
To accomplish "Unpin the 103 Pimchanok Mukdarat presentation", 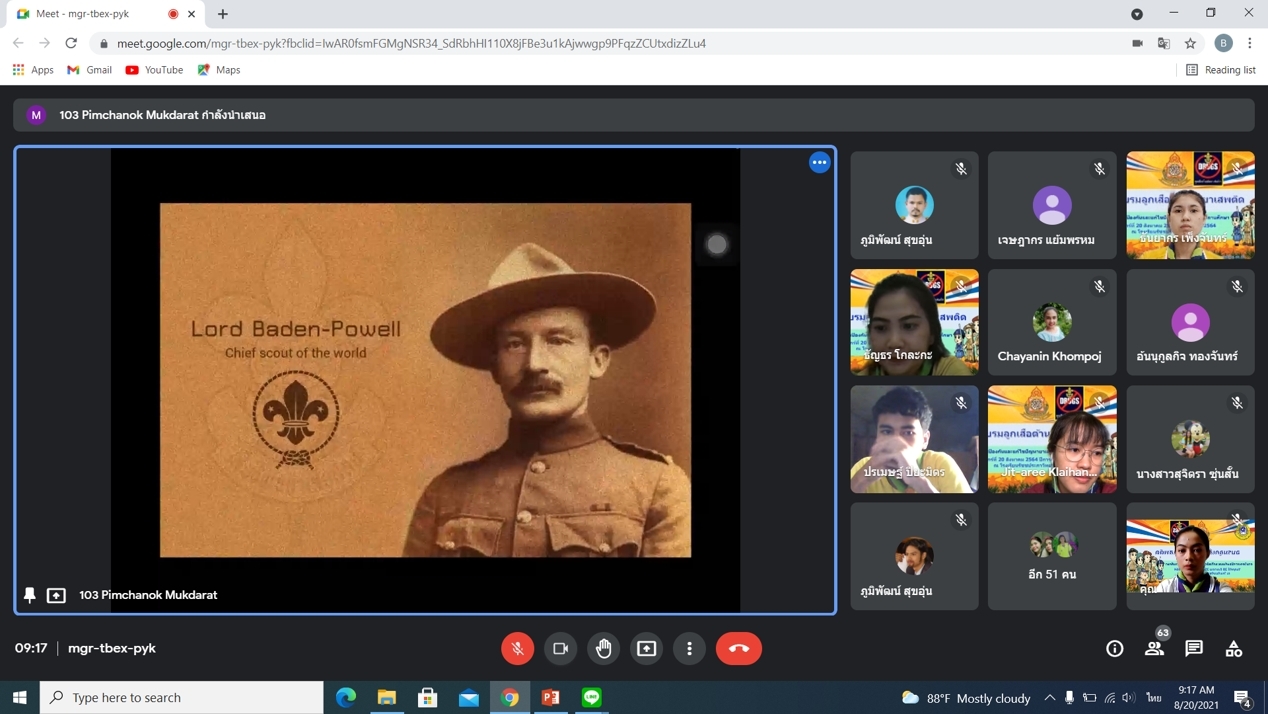I will click(30, 595).
